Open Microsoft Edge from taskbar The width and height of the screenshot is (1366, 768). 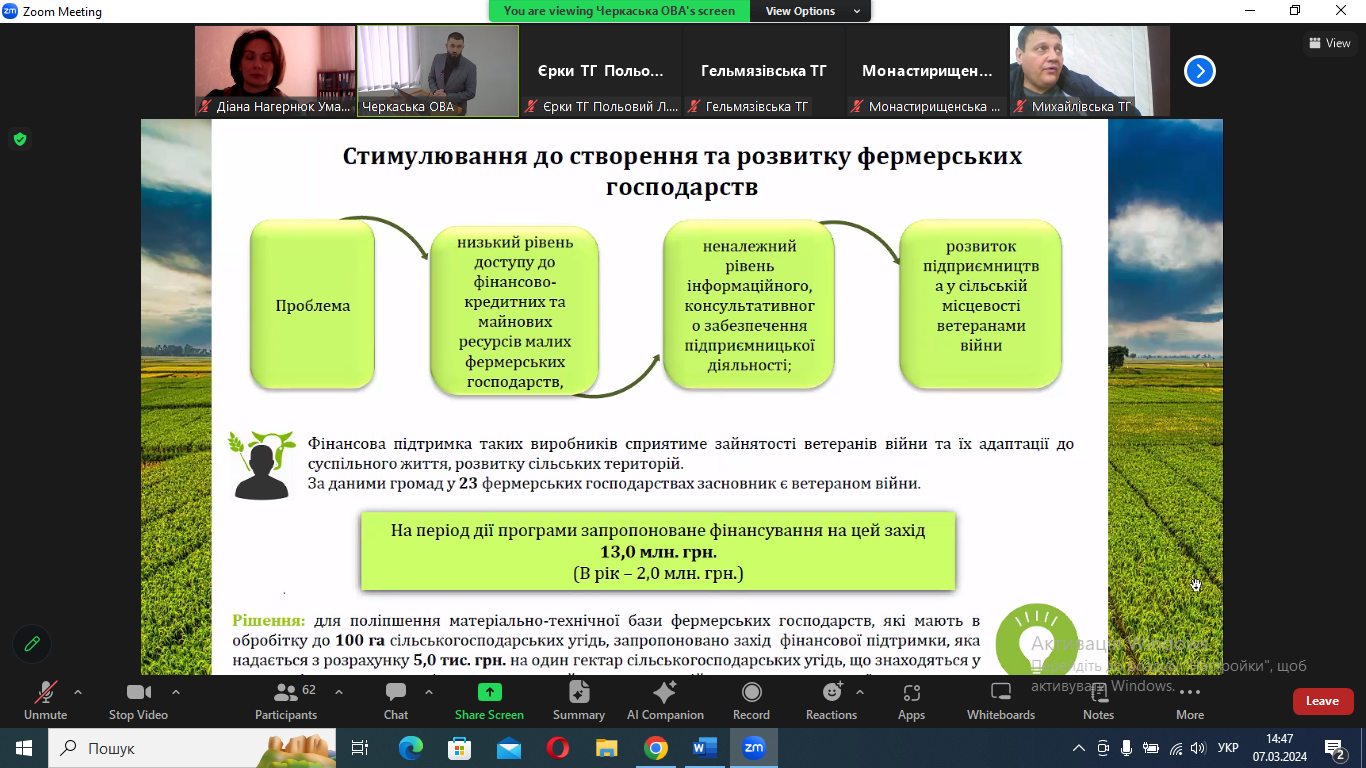(411, 748)
